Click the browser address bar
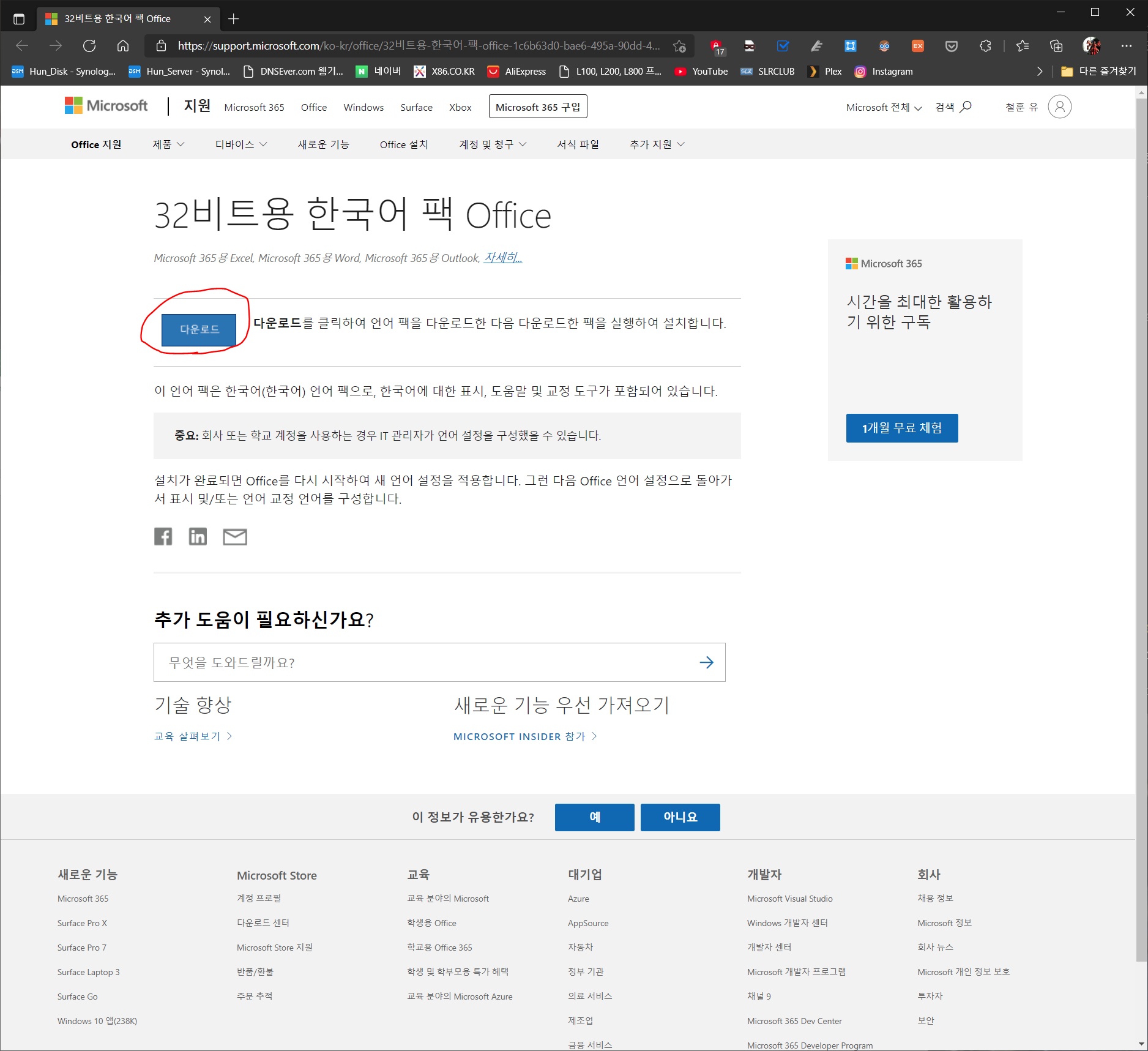The image size is (1148, 1051). (x=419, y=46)
